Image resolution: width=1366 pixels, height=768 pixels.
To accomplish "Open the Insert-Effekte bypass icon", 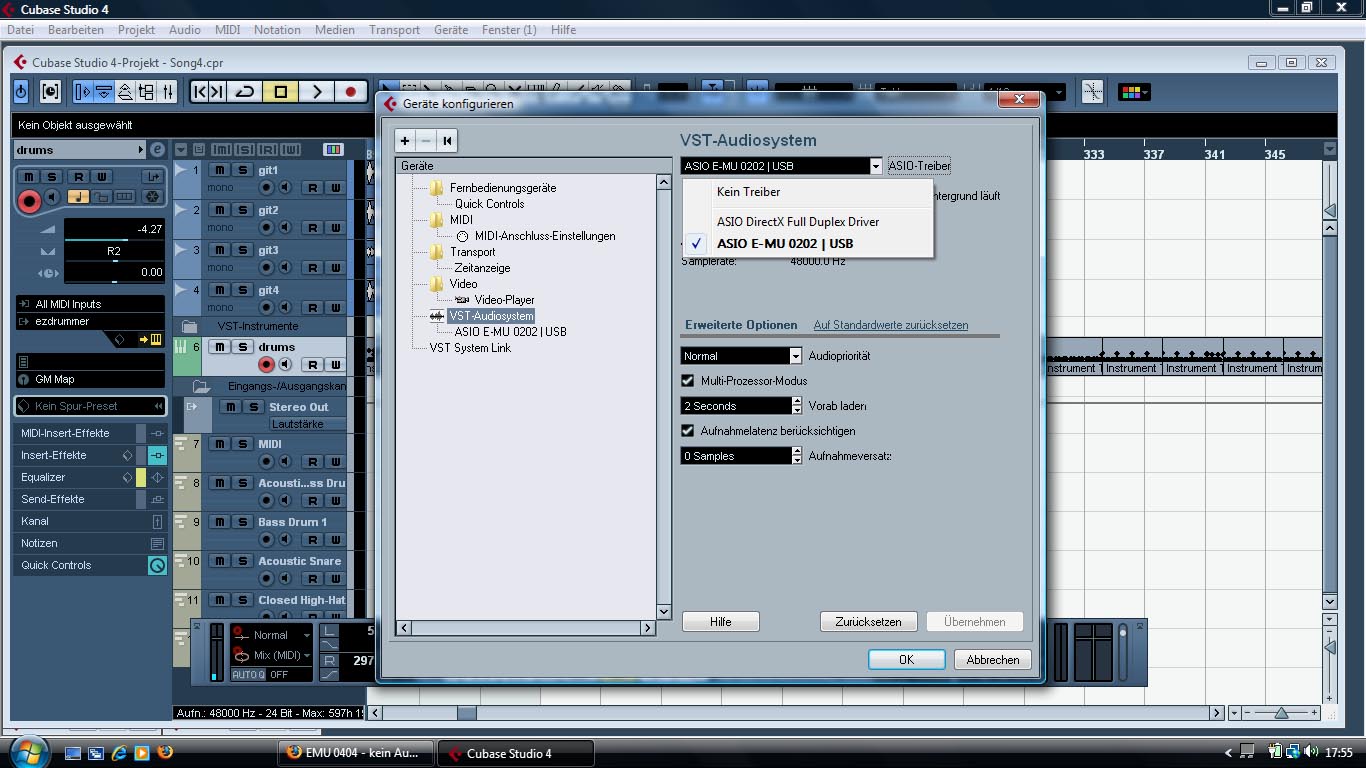I will (x=157, y=455).
